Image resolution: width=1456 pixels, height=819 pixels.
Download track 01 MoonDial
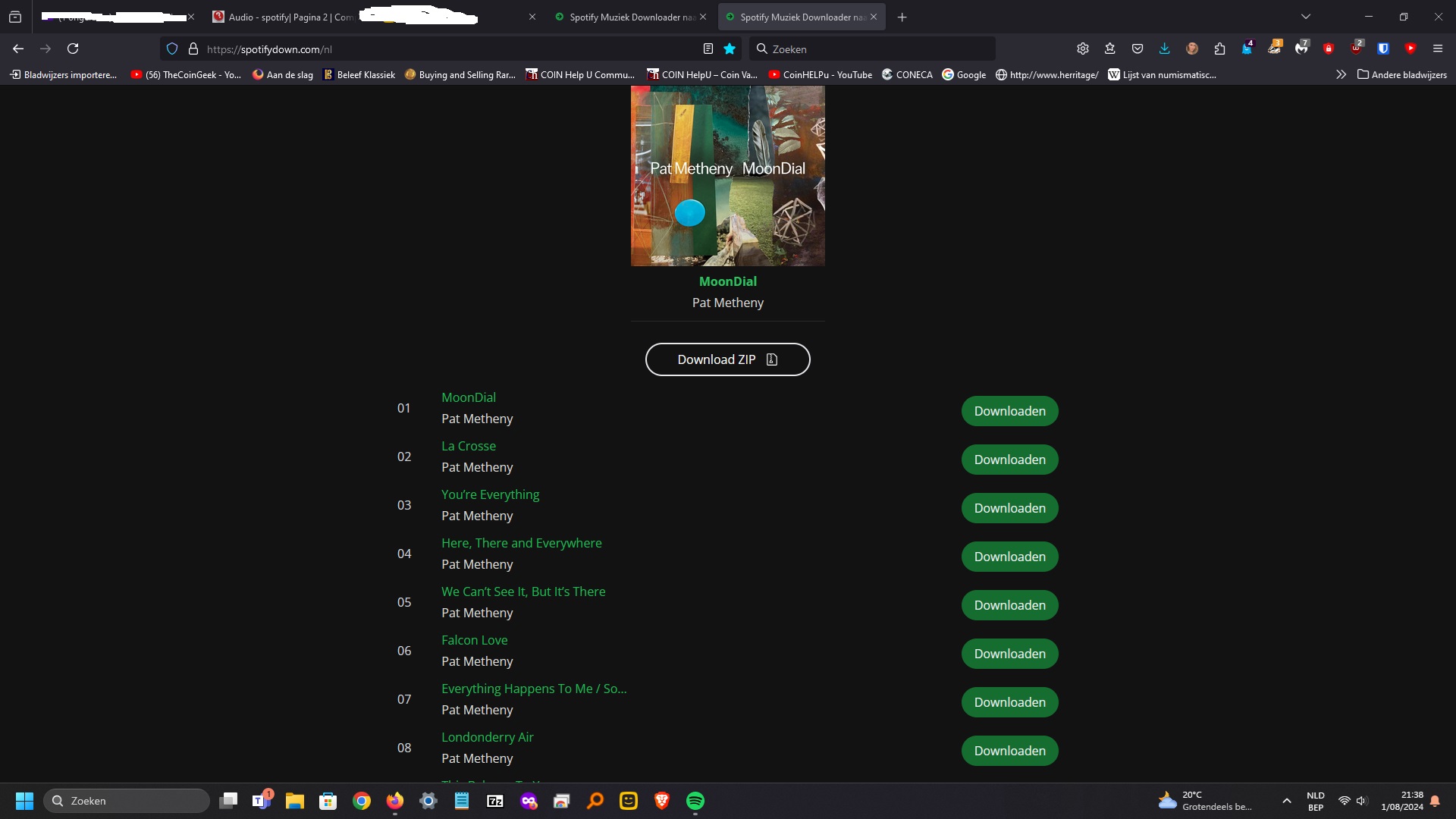tap(1010, 411)
